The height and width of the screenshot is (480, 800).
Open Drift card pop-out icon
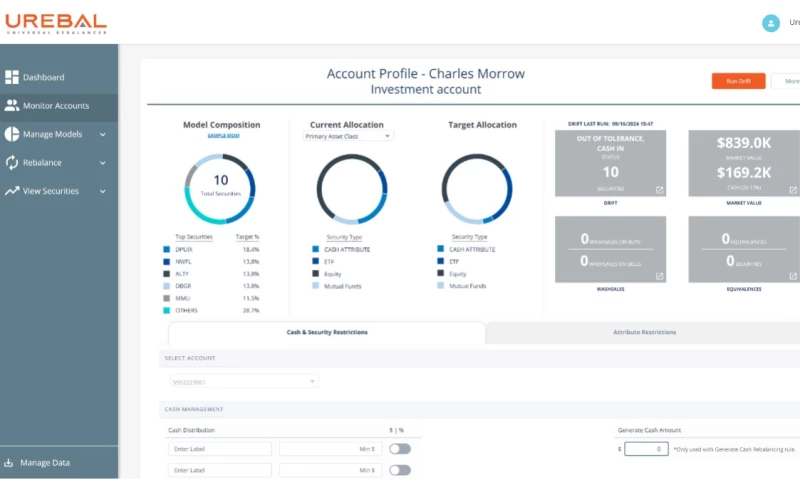pos(659,190)
